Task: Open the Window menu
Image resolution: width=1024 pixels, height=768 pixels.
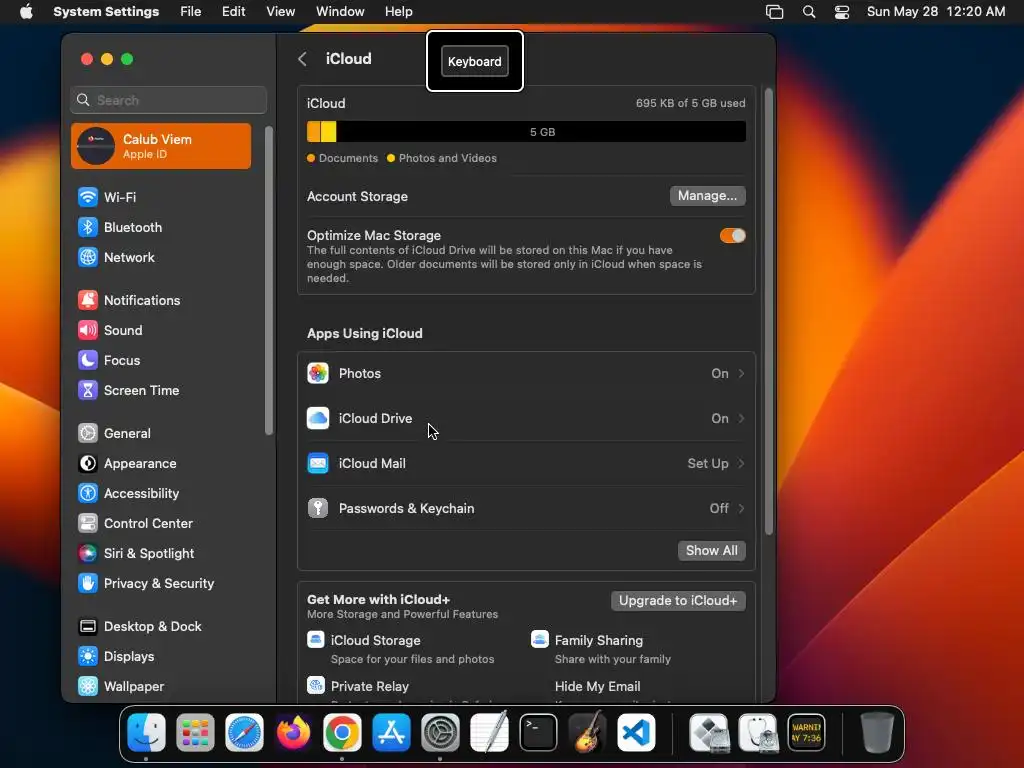Action: click(x=340, y=12)
